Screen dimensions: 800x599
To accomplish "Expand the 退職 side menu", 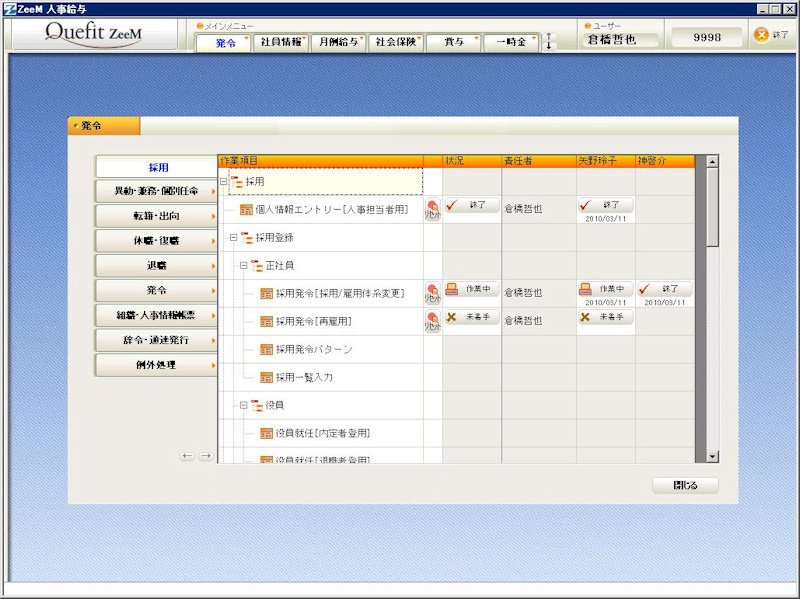I will 156,265.
